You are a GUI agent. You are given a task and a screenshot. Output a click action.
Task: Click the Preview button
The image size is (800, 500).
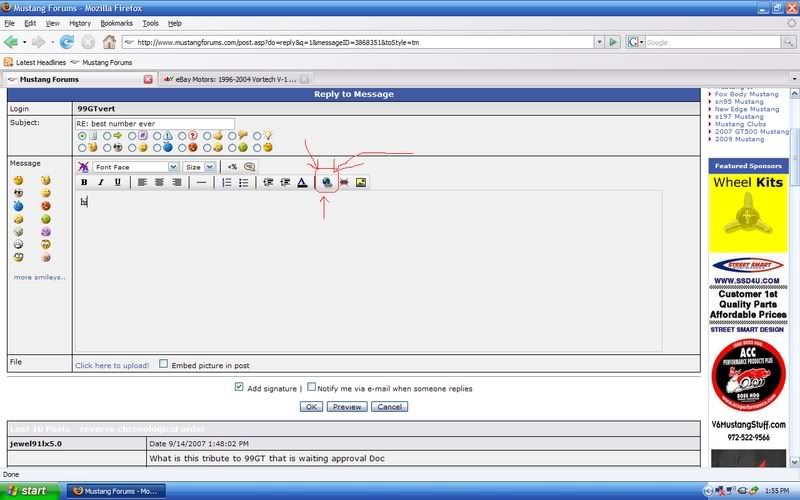pyautogui.click(x=347, y=407)
